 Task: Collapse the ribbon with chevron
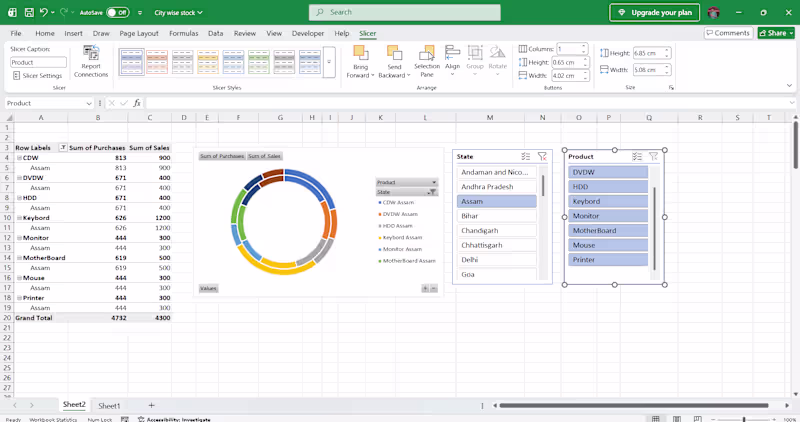coord(789,86)
